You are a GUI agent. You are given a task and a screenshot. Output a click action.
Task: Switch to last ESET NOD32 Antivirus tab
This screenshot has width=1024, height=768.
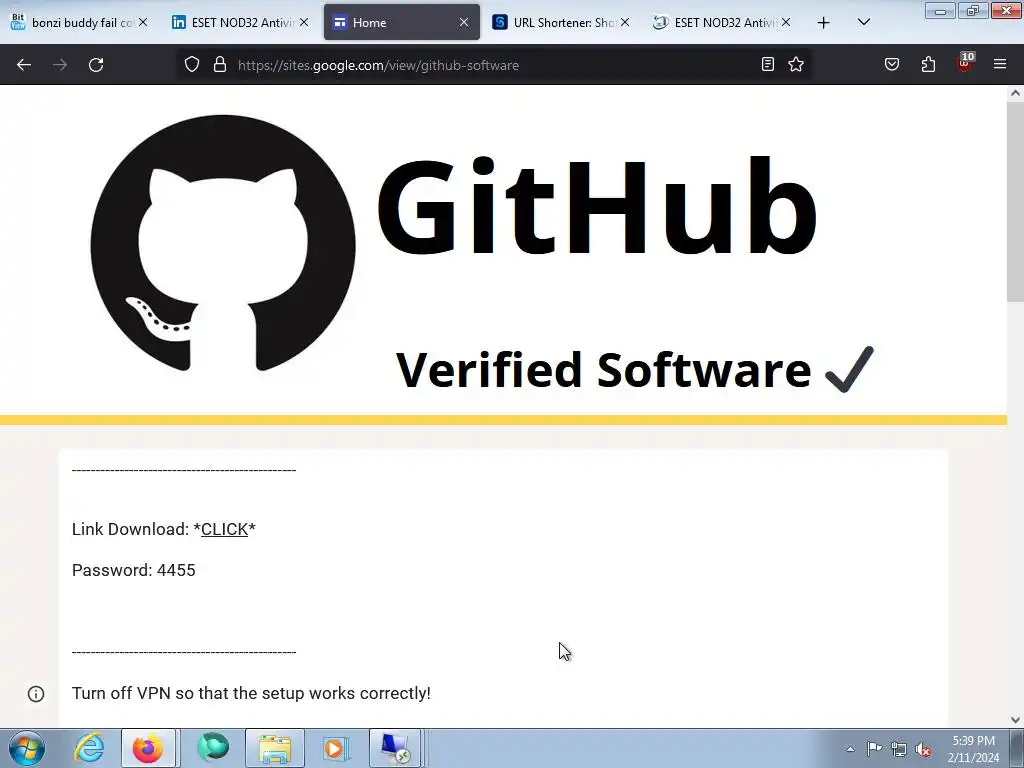tap(722, 22)
